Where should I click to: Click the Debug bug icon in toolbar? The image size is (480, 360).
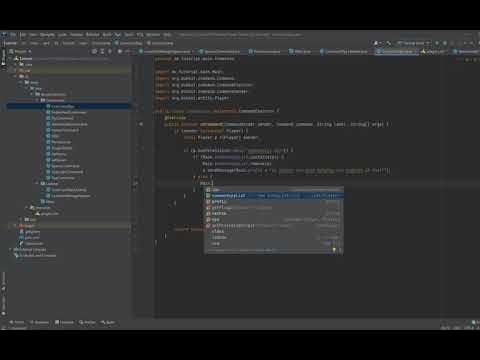pyautogui.click(x=445, y=43)
